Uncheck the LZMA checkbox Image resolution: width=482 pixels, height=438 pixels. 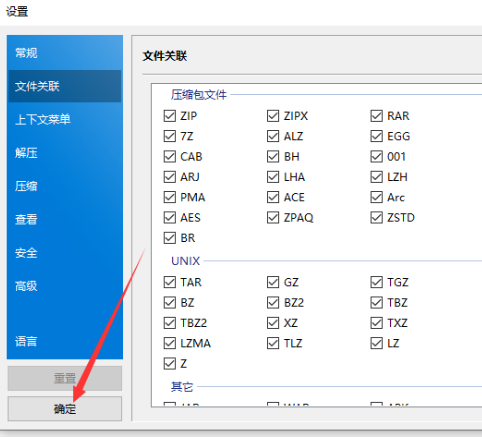170,343
